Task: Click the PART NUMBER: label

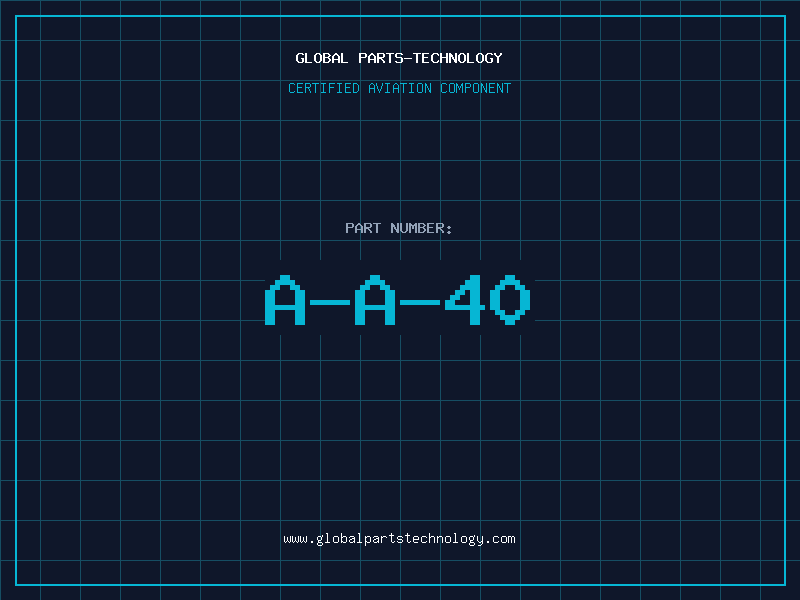Action: (x=398, y=228)
